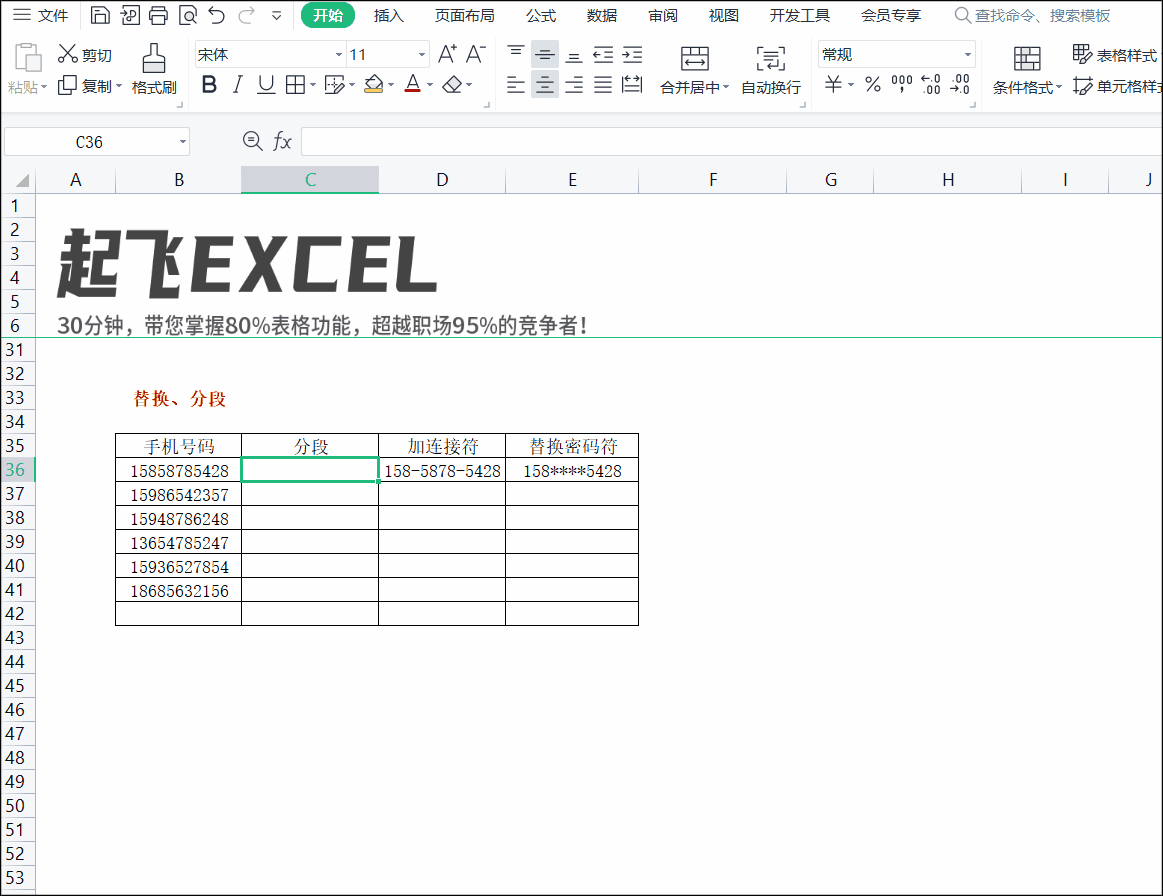Switch to the 页面布局 tab

tap(464, 16)
